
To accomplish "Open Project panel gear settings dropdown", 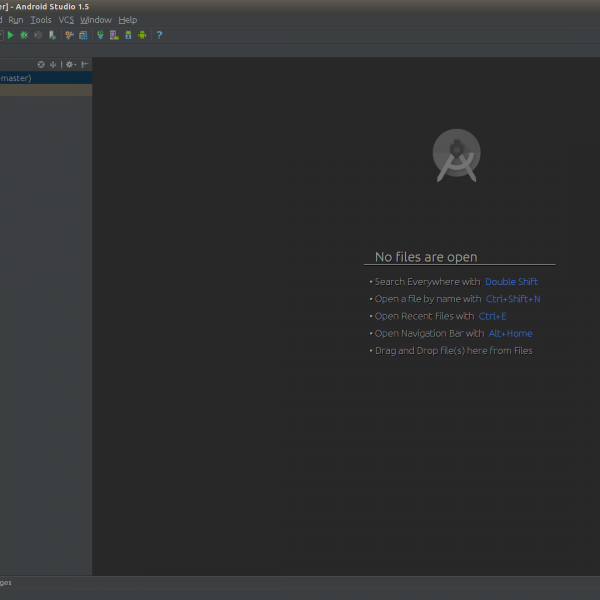I will tap(70, 64).
